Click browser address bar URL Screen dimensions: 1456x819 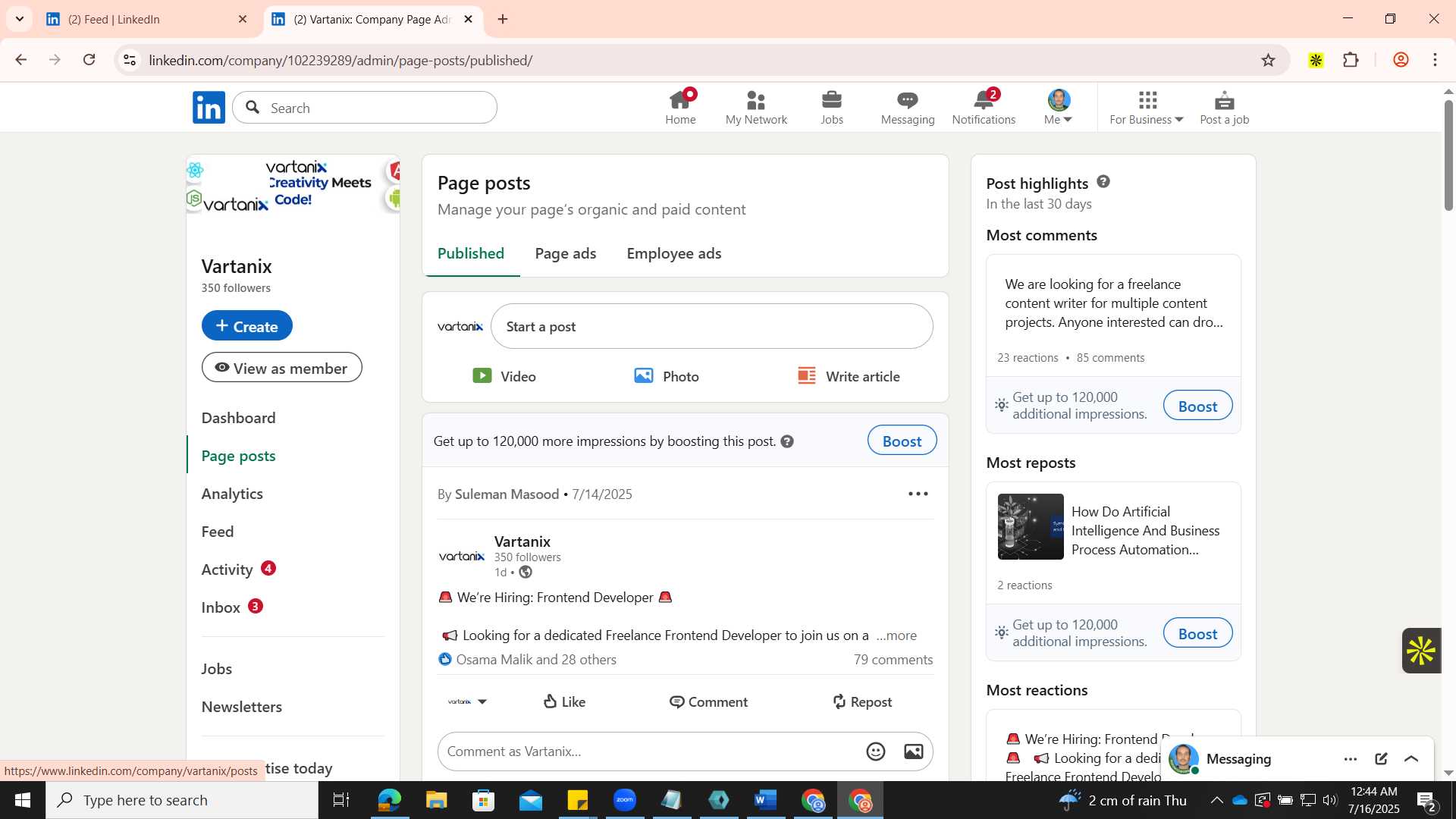[x=341, y=60]
